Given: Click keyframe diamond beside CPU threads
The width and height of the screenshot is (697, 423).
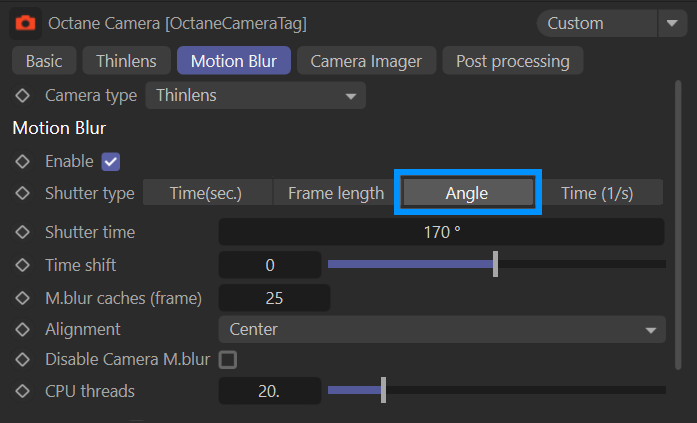Looking at the screenshot, I should coord(23,391).
